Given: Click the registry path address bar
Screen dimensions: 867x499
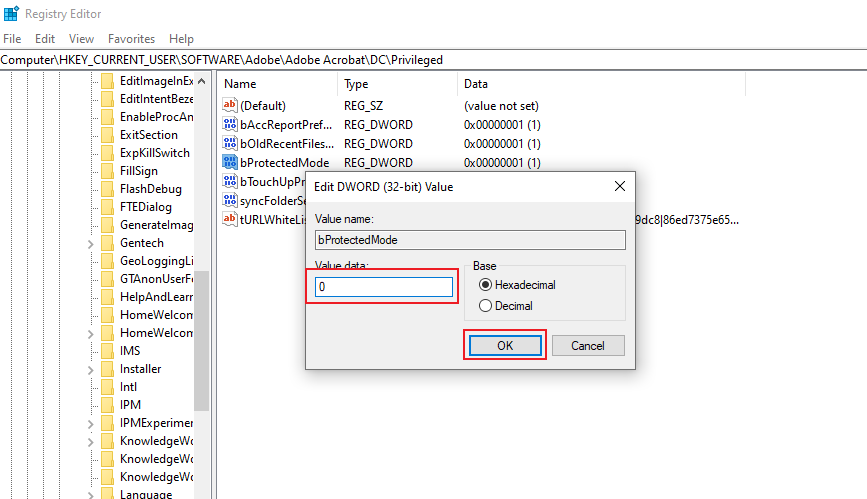Looking at the screenshot, I should 434,60.
